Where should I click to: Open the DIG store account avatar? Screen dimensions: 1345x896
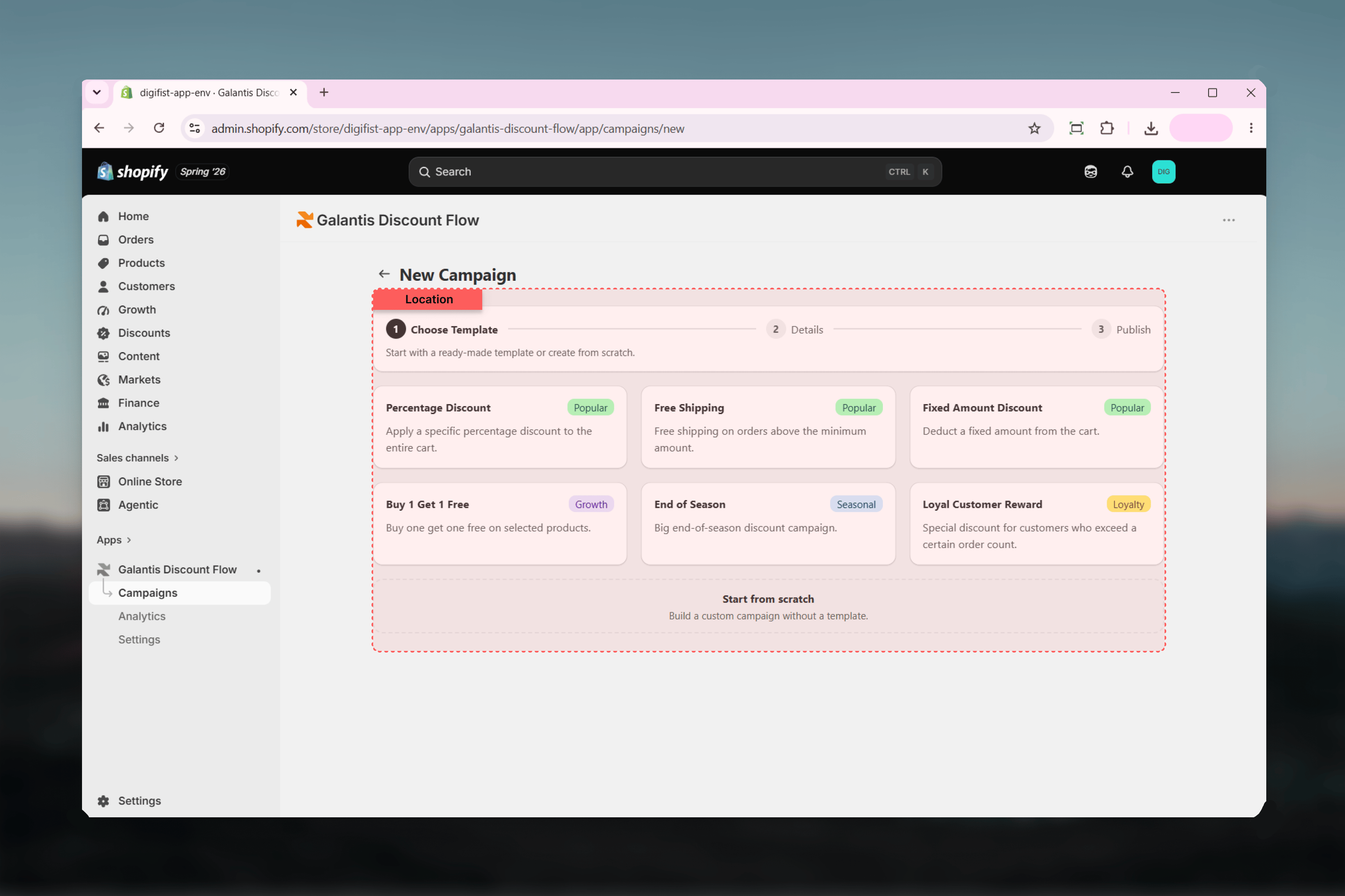1164,171
